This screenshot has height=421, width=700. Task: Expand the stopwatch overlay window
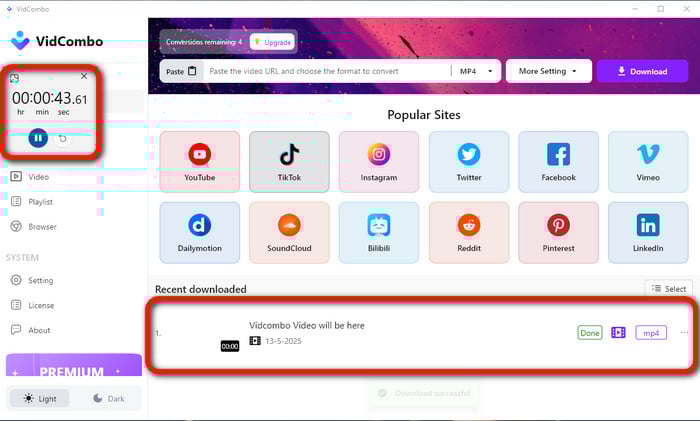(x=14, y=78)
